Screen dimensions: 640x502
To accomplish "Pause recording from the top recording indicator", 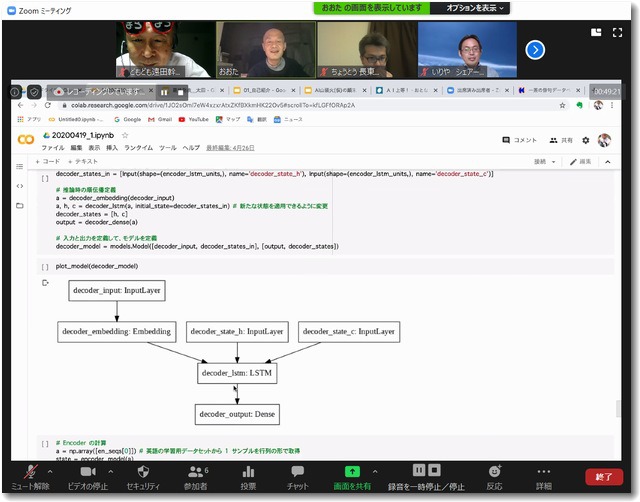I will tap(164, 93).
